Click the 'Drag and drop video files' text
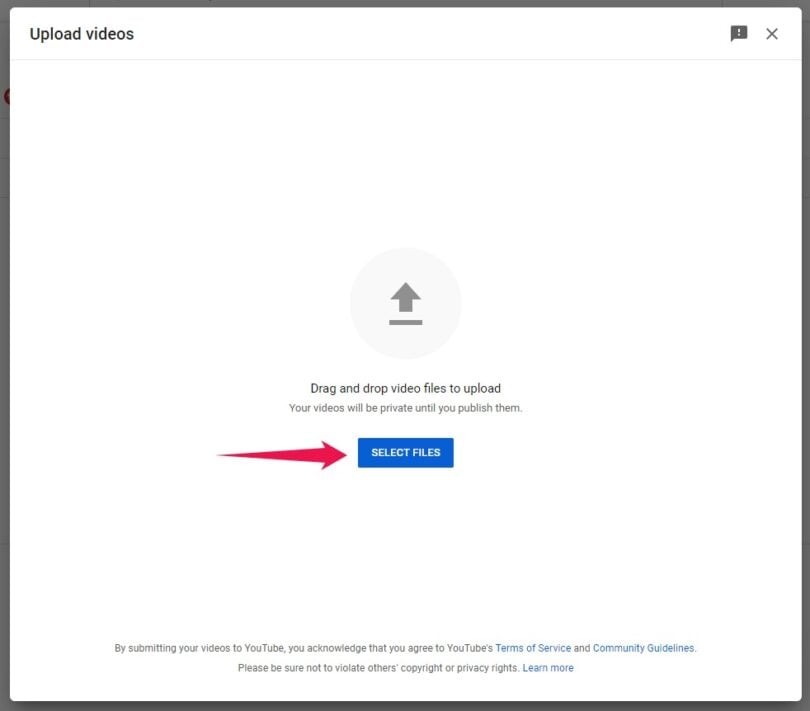The width and height of the screenshot is (810, 711). (405, 388)
